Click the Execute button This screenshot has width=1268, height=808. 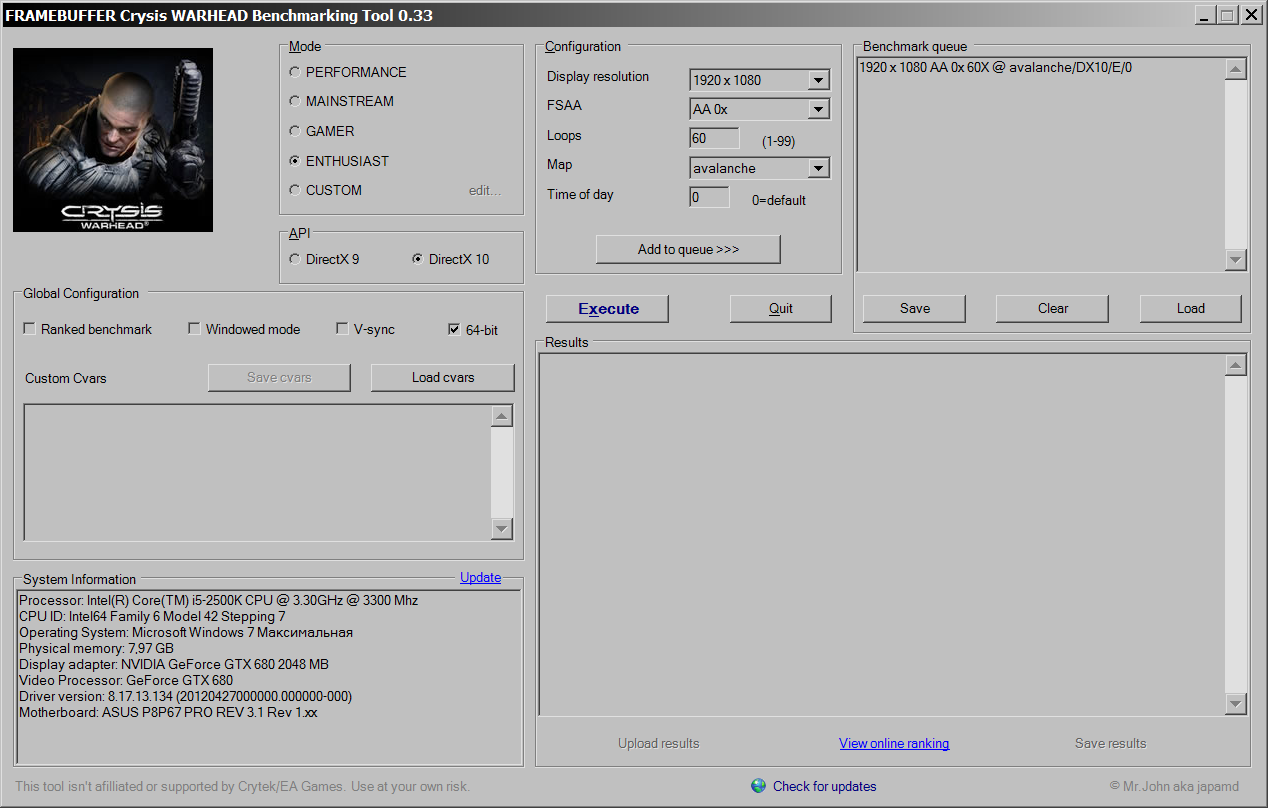pyautogui.click(x=608, y=309)
